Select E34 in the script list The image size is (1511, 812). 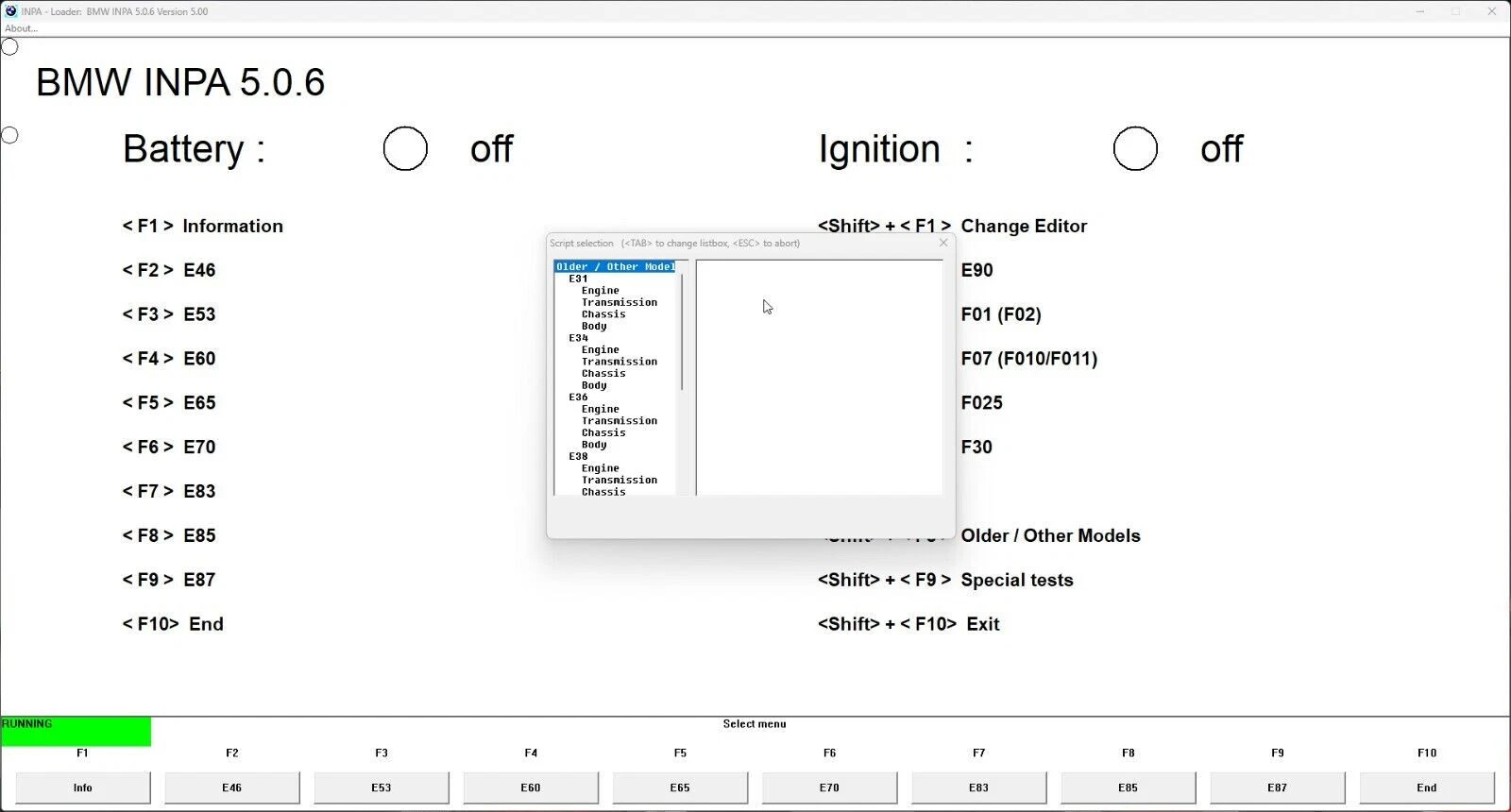pos(578,338)
